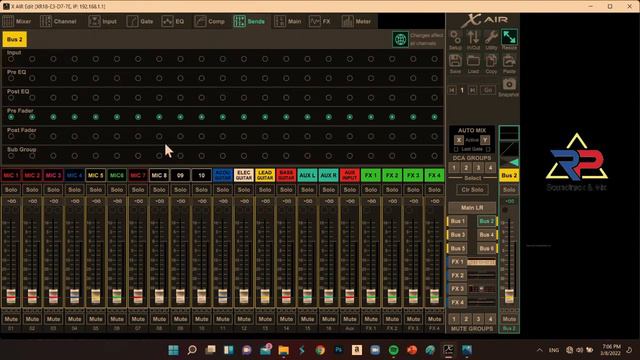Select the ELEC GUITAR channel label
The height and width of the screenshot is (360, 640).
(244, 176)
